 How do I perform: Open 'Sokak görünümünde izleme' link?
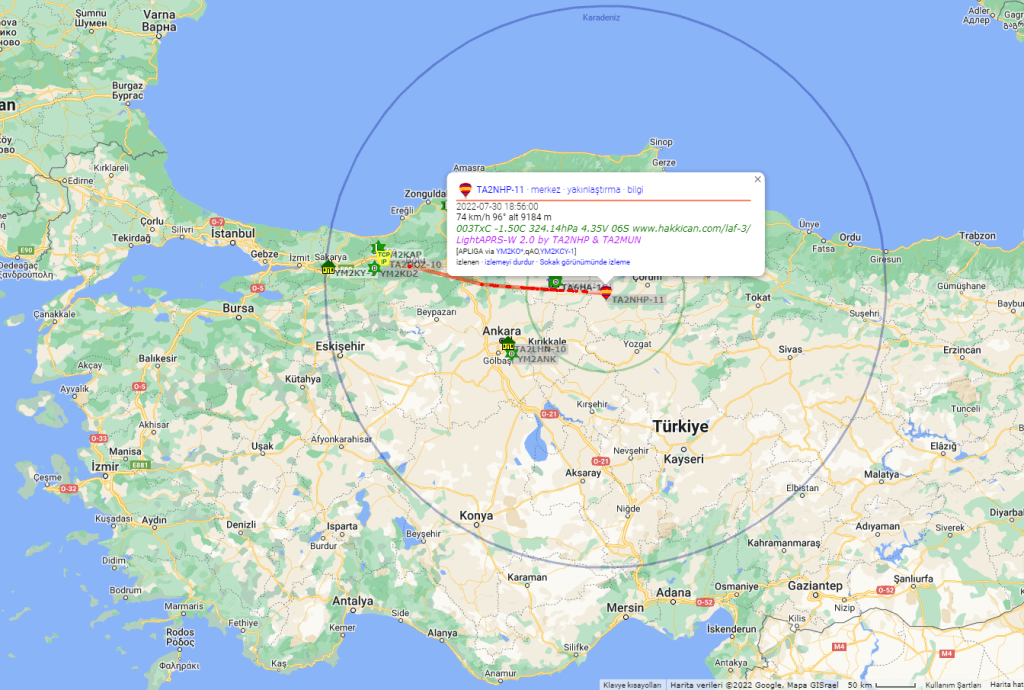coord(584,262)
